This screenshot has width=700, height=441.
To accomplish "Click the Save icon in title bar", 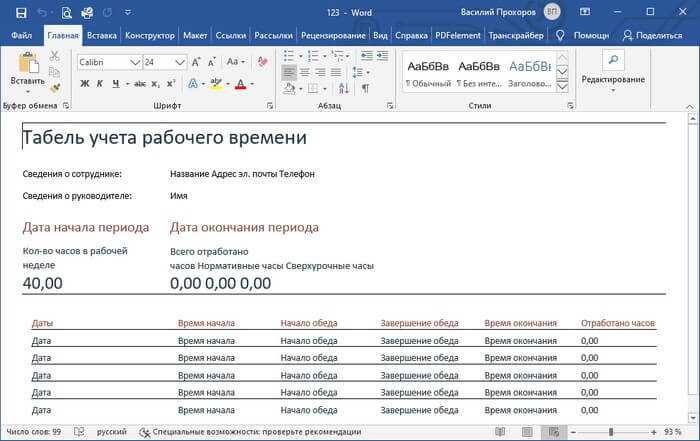I will (x=21, y=12).
